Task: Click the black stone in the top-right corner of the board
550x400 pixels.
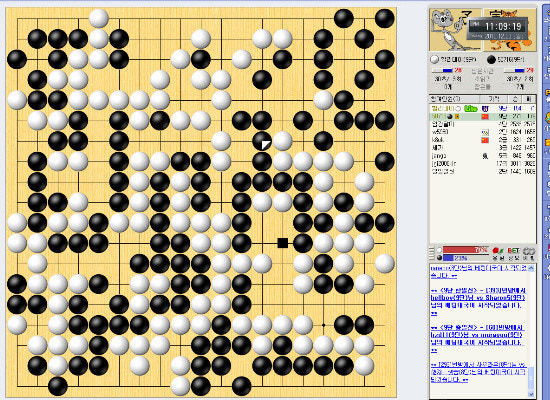Action: pyautogui.click(x=384, y=19)
